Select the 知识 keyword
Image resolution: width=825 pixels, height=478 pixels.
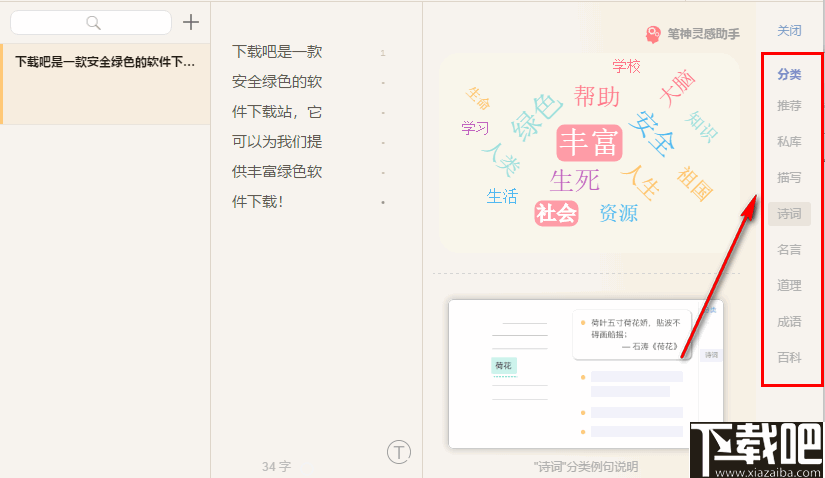[x=701, y=126]
